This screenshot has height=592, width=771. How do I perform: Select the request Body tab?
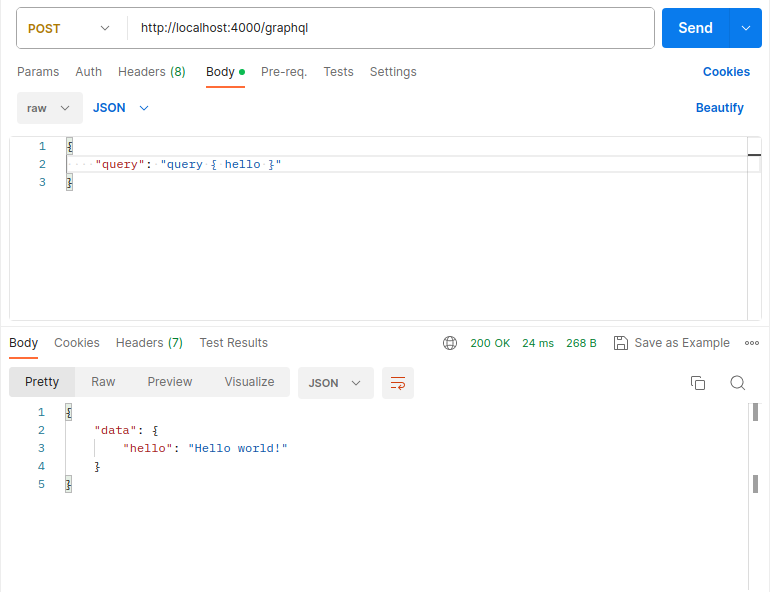click(225, 72)
